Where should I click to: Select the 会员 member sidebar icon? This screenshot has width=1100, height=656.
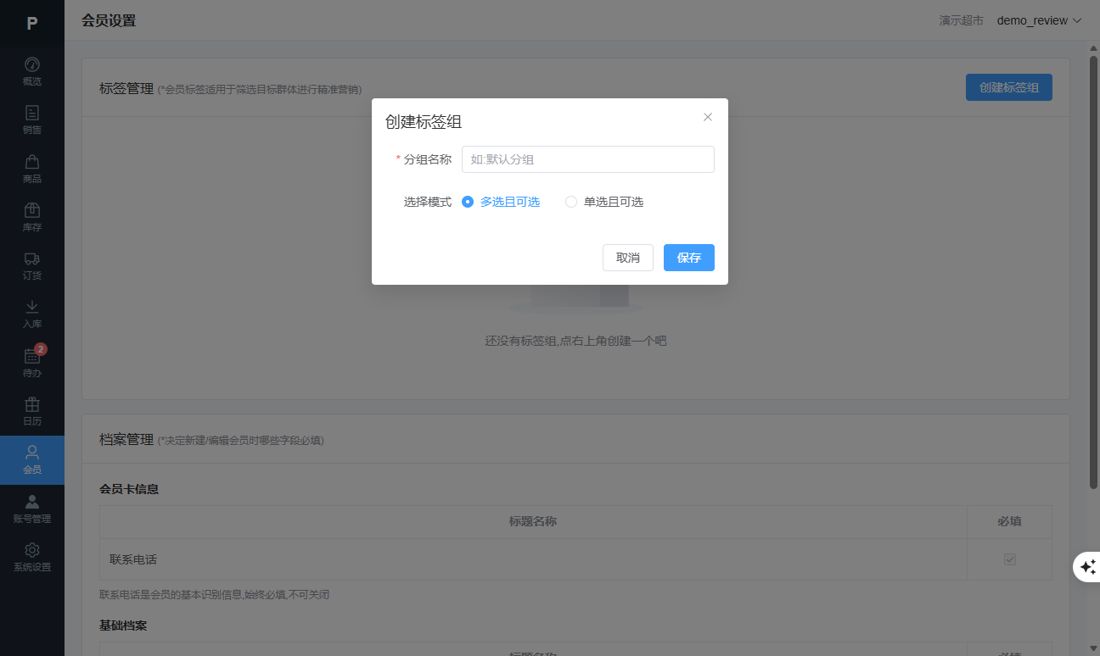pyautogui.click(x=32, y=460)
